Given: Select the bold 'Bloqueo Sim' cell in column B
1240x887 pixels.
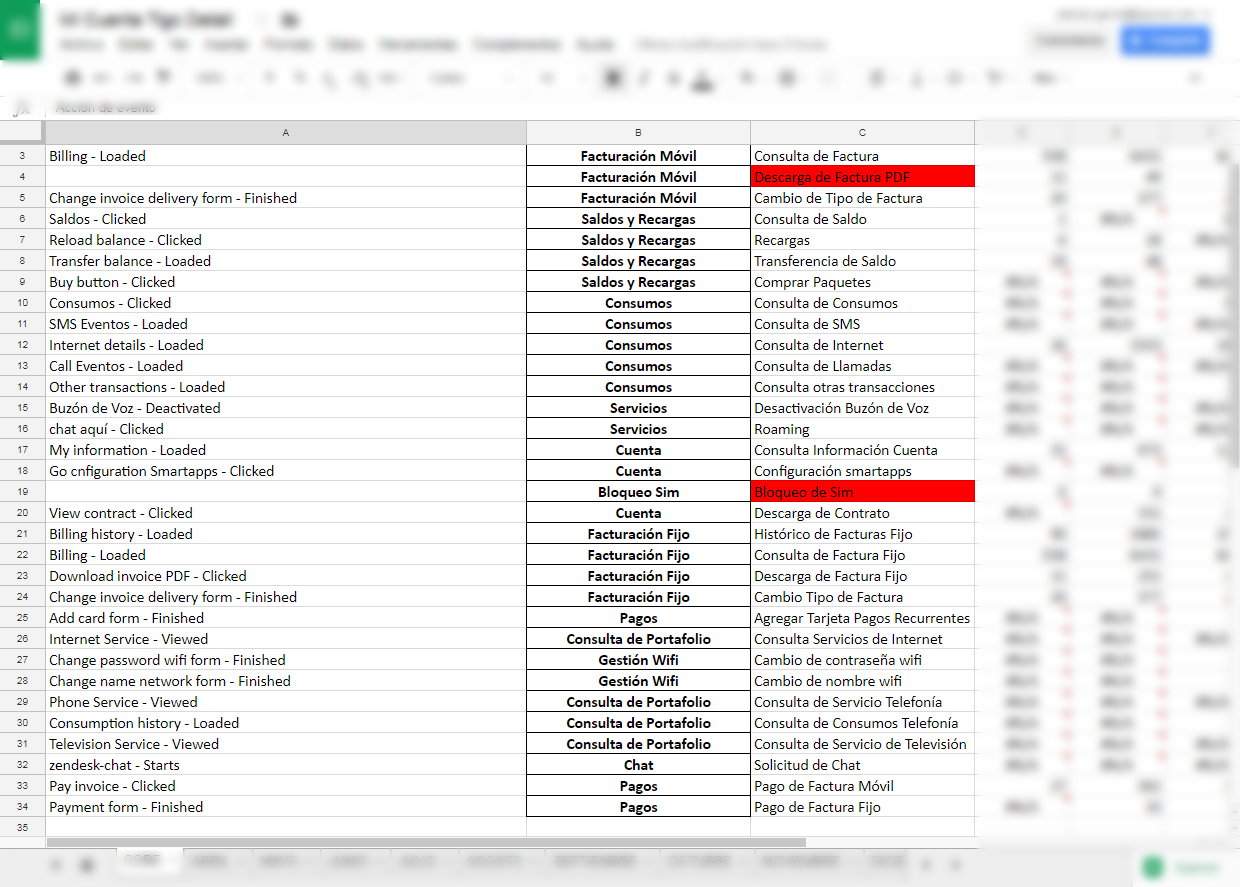Looking at the screenshot, I should tap(638, 492).
